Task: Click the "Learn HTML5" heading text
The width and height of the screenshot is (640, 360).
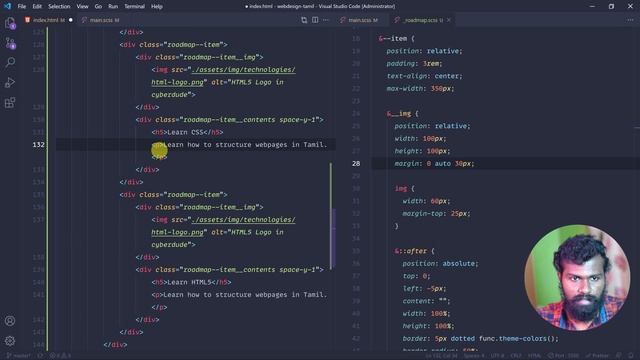Action: pyautogui.click(x=189, y=282)
